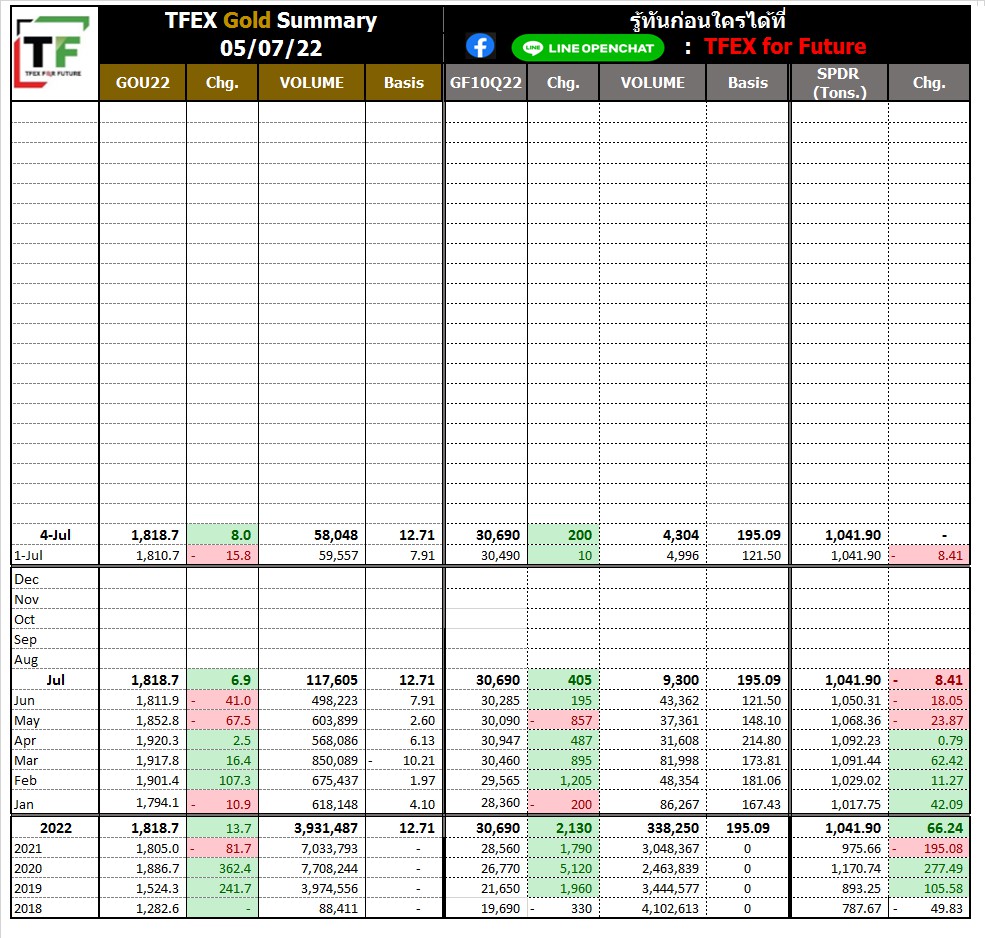The width and height of the screenshot is (985, 938).
Task: Click the TF logo at top left
Action: 55,53
